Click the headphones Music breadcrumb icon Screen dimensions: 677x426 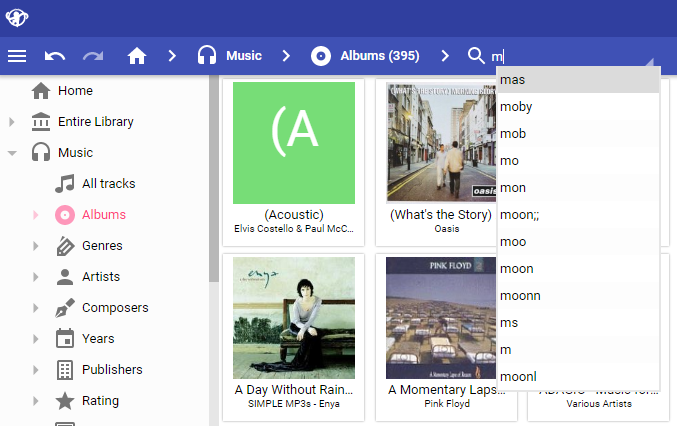tap(207, 56)
